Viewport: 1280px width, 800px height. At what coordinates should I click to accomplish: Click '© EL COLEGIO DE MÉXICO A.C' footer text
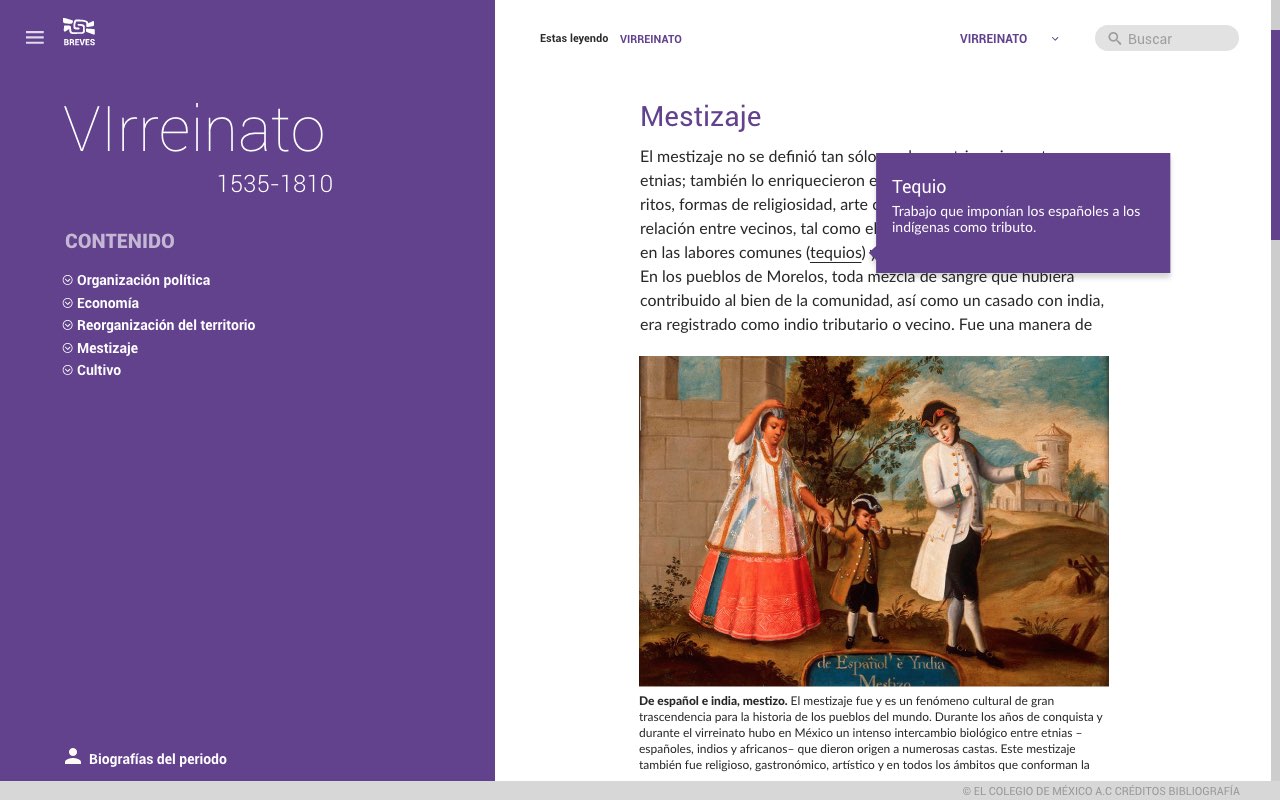tap(1037, 791)
